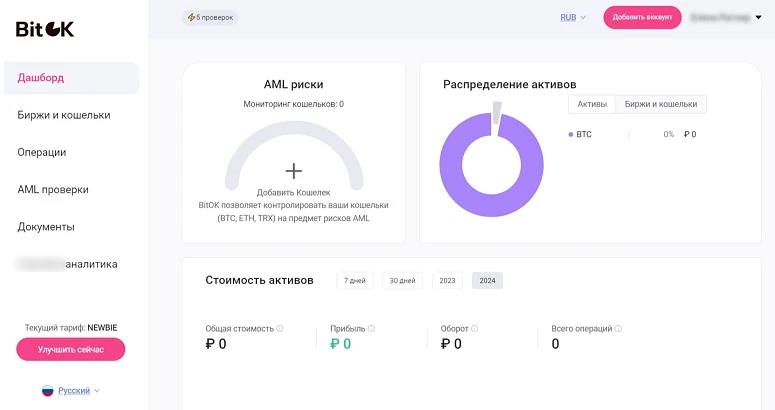The width and height of the screenshot is (775, 410).
Task: Select the 7 дней period filter
Action: tap(354, 281)
